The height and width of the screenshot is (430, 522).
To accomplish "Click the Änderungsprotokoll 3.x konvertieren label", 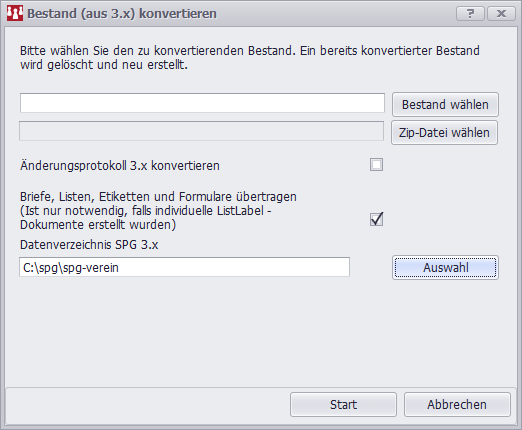I will (120, 165).
